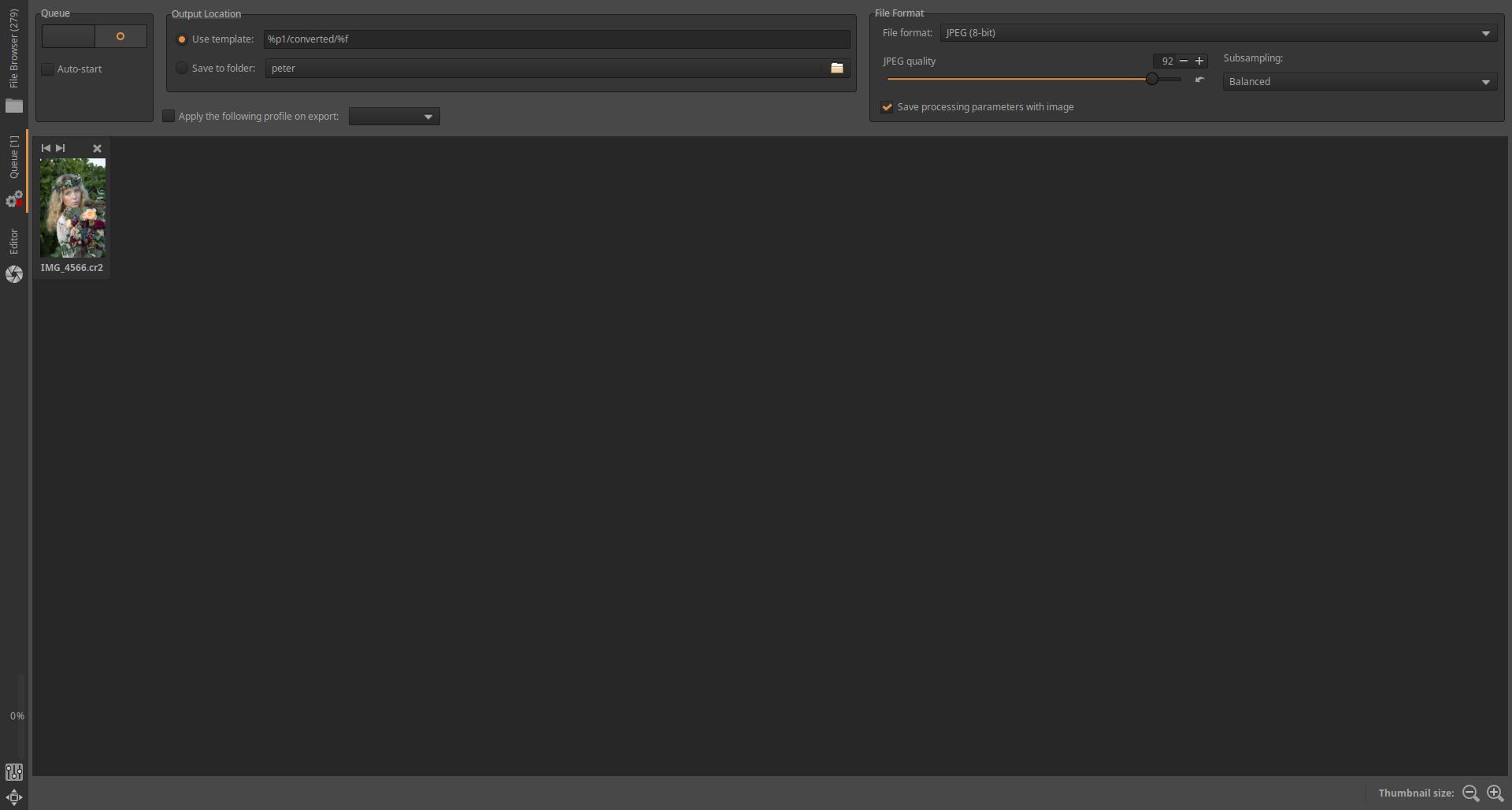
Task: Toggle fullscreen with the arrows icon
Action: (x=14, y=797)
